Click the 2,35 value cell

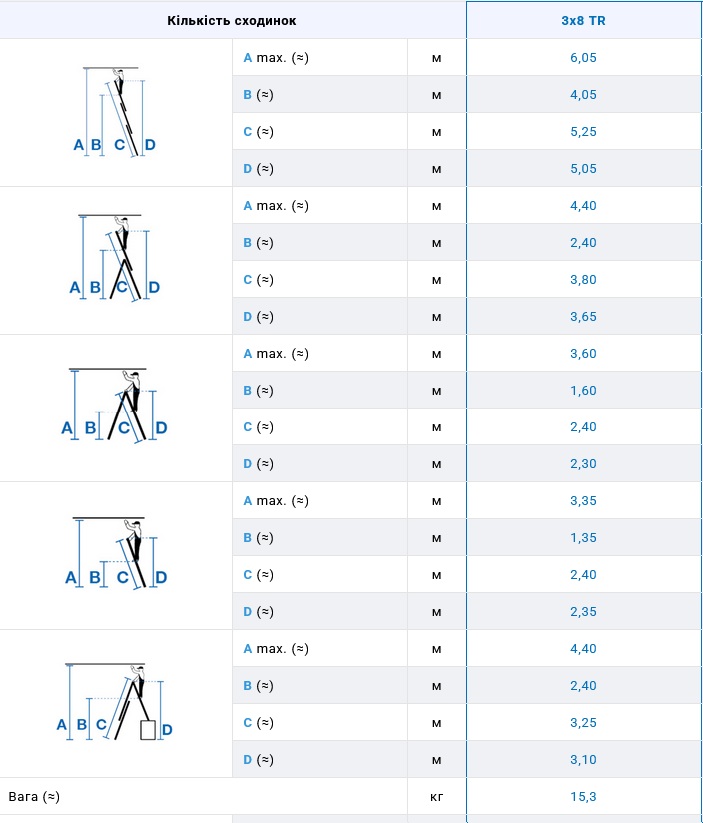tap(584, 612)
